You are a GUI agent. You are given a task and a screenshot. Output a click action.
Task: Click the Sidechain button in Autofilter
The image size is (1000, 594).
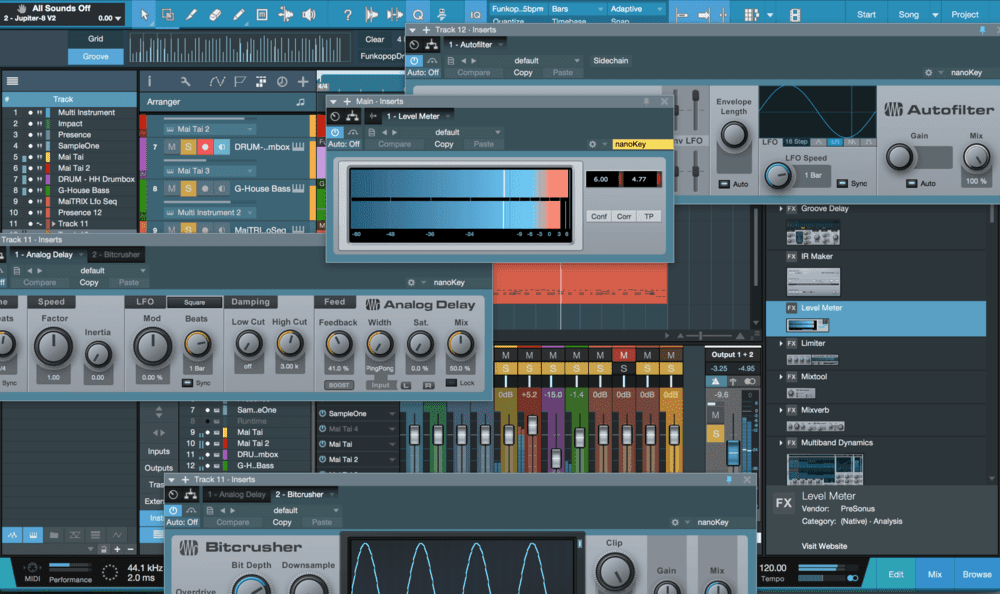(610, 61)
